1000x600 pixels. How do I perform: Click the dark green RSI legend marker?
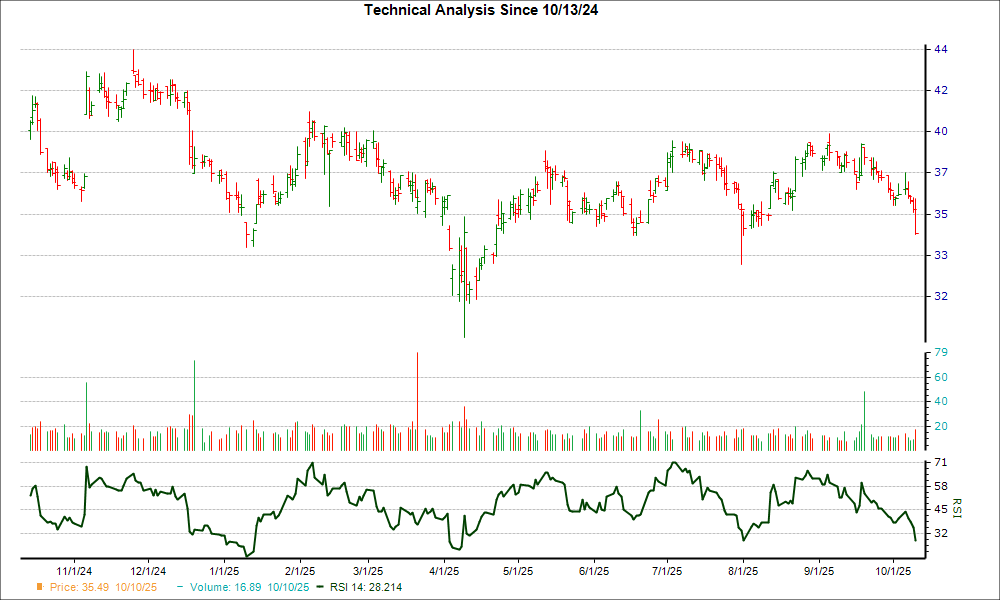coord(319,587)
